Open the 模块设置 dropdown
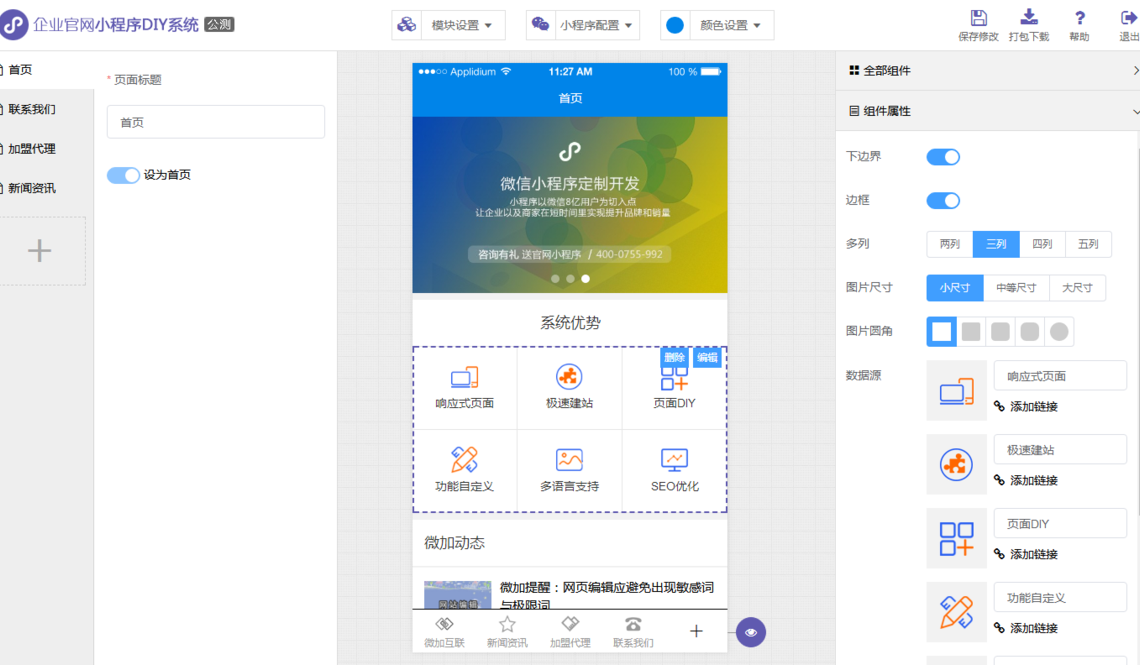Viewport: 1140px width, 665px height. tap(448, 25)
